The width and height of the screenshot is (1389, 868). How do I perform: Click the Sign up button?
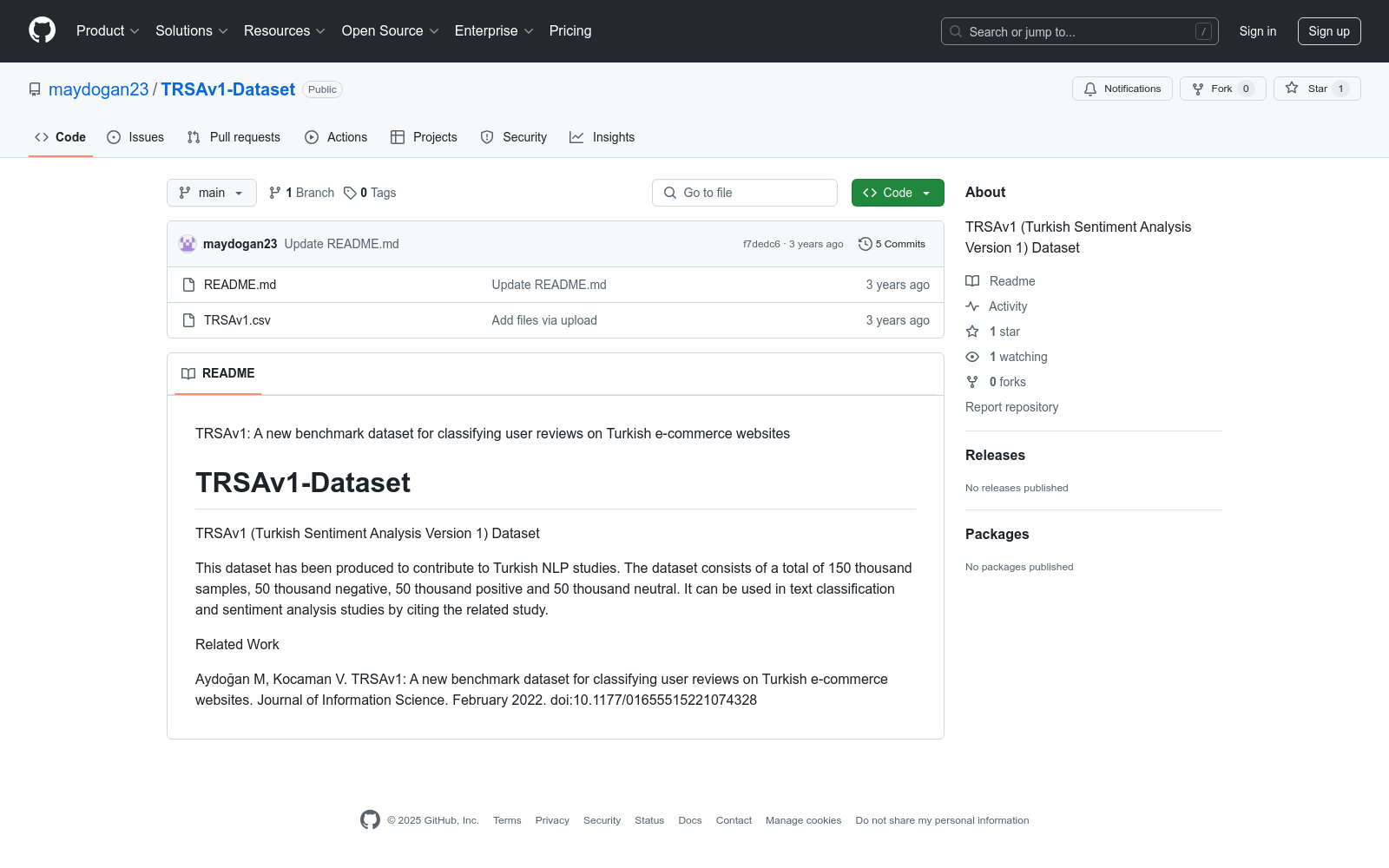[1329, 31]
